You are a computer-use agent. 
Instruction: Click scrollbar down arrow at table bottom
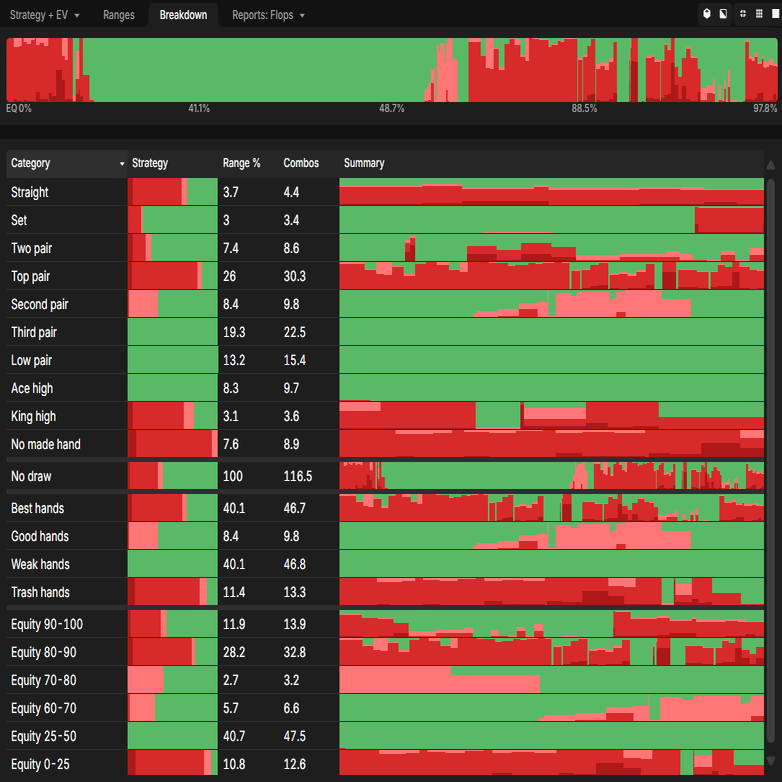click(771, 761)
